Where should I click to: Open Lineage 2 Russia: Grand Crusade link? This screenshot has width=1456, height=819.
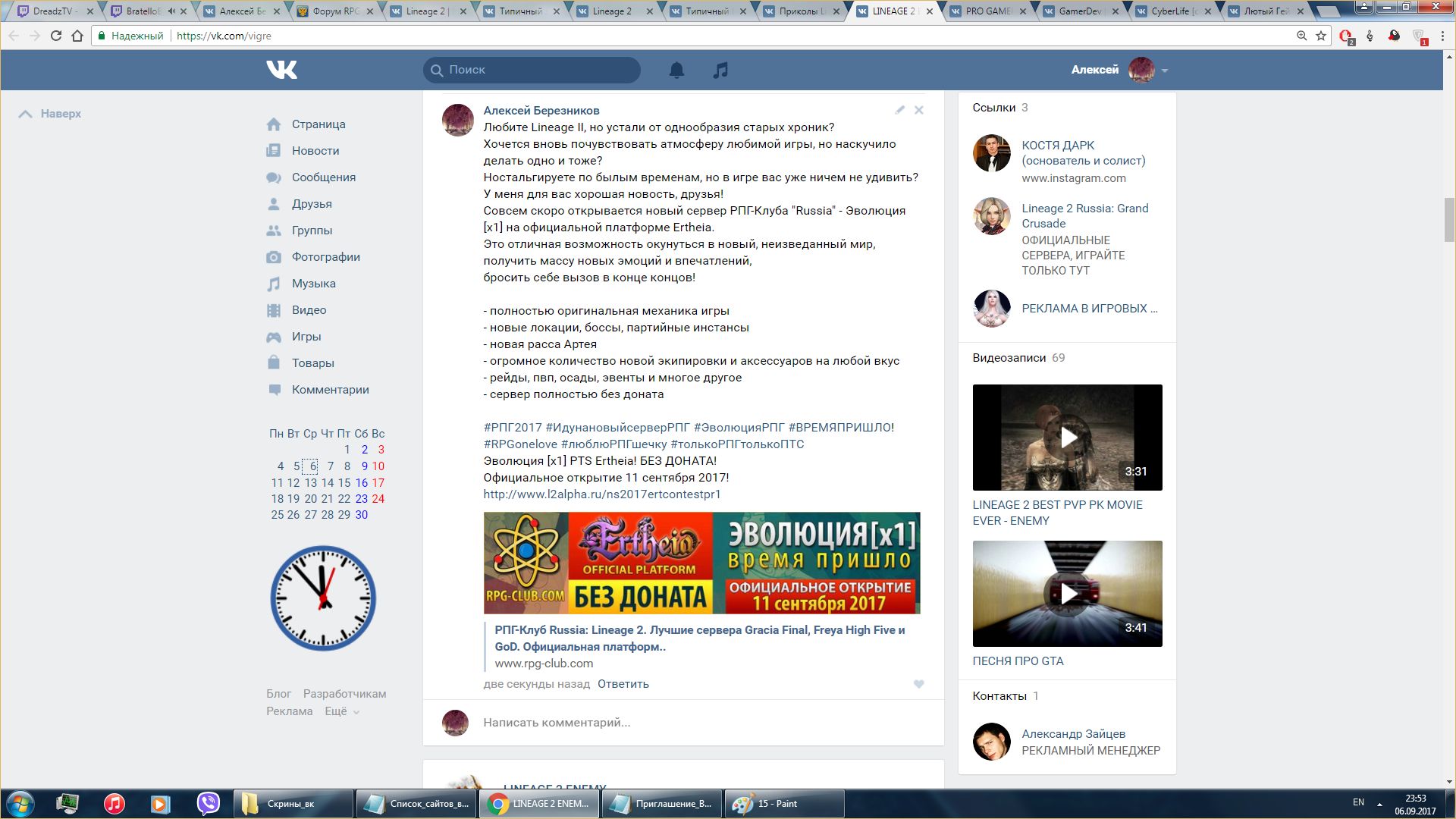[x=1084, y=216]
